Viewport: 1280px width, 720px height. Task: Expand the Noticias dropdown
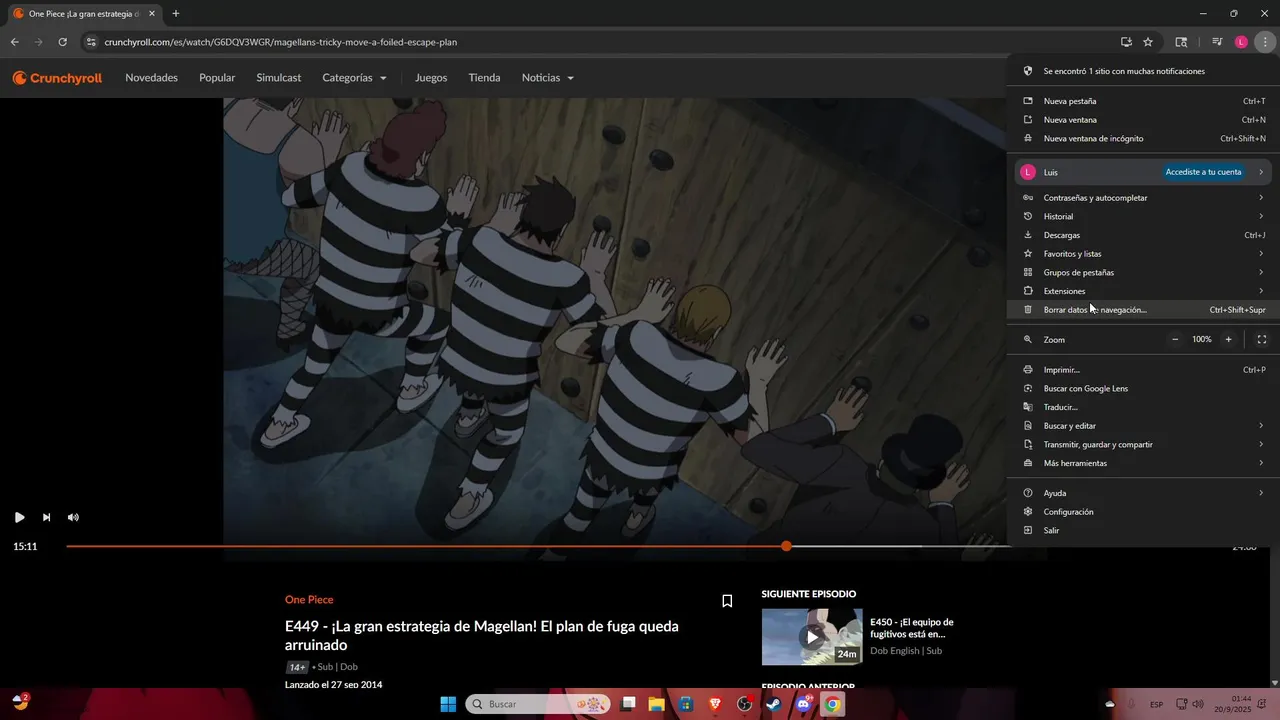[x=548, y=78]
